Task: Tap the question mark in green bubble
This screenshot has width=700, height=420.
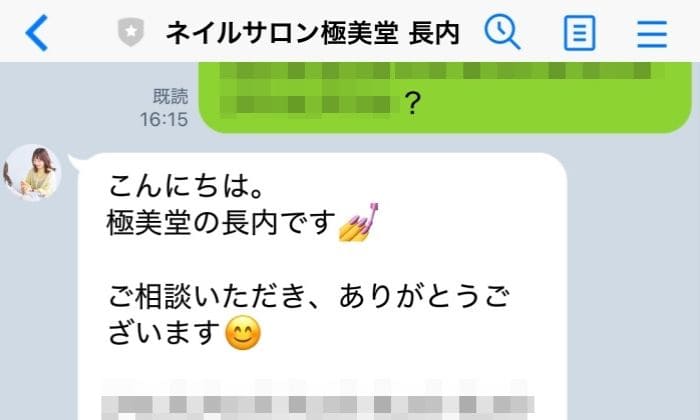Action: coord(413,104)
